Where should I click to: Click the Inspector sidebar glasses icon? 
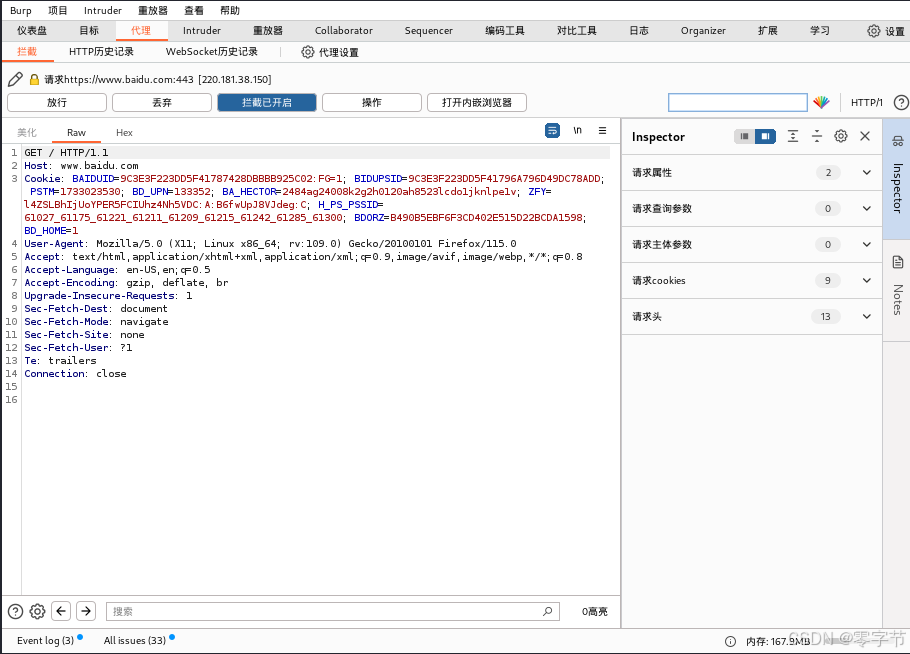click(897, 140)
